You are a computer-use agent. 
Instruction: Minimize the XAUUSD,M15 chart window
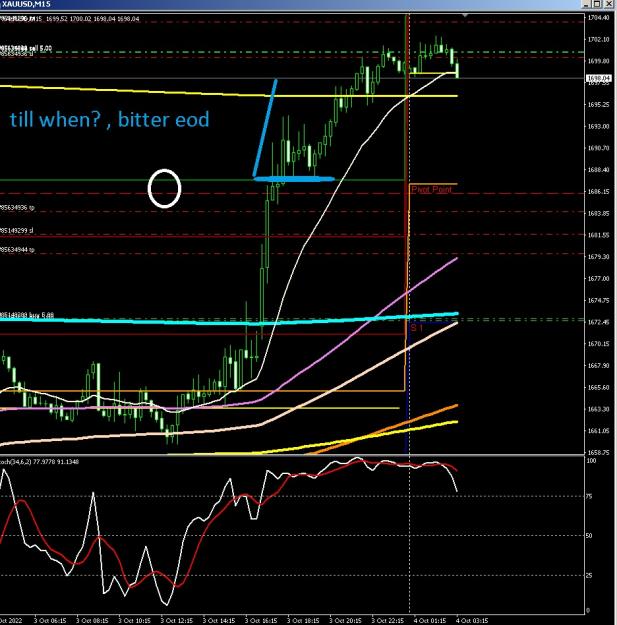586,4
